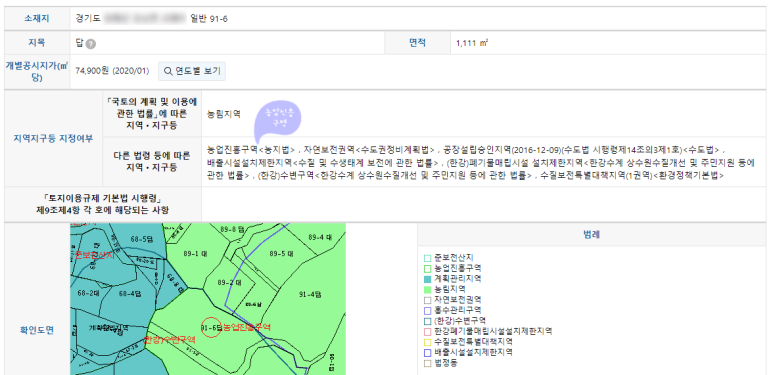Click the 1,111 ㎡ area value
This screenshot has width=773, height=375.
click(x=472, y=43)
